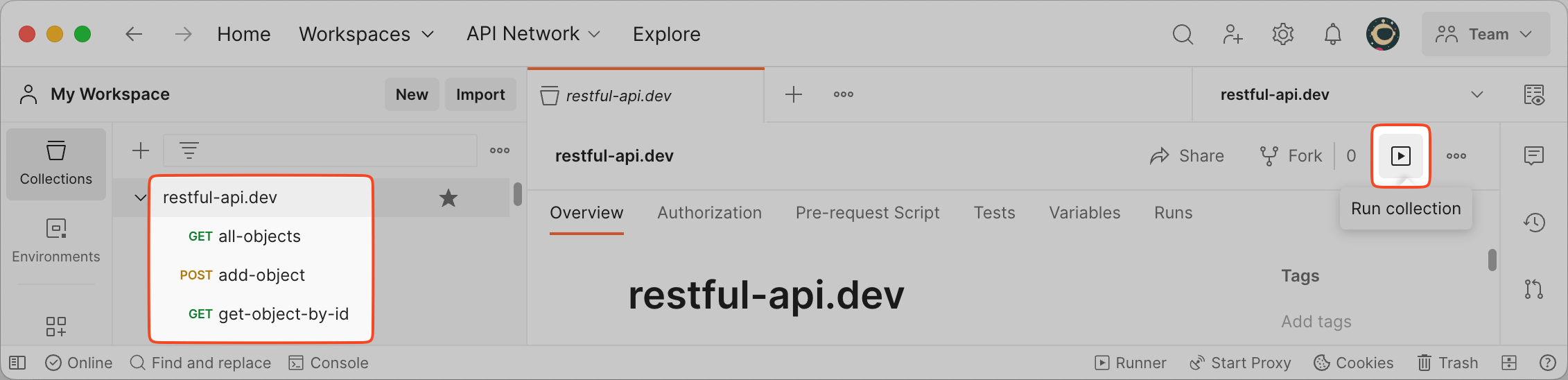Open Cookies manager
Screen dimensions: 1568x380
point(1354,363)
